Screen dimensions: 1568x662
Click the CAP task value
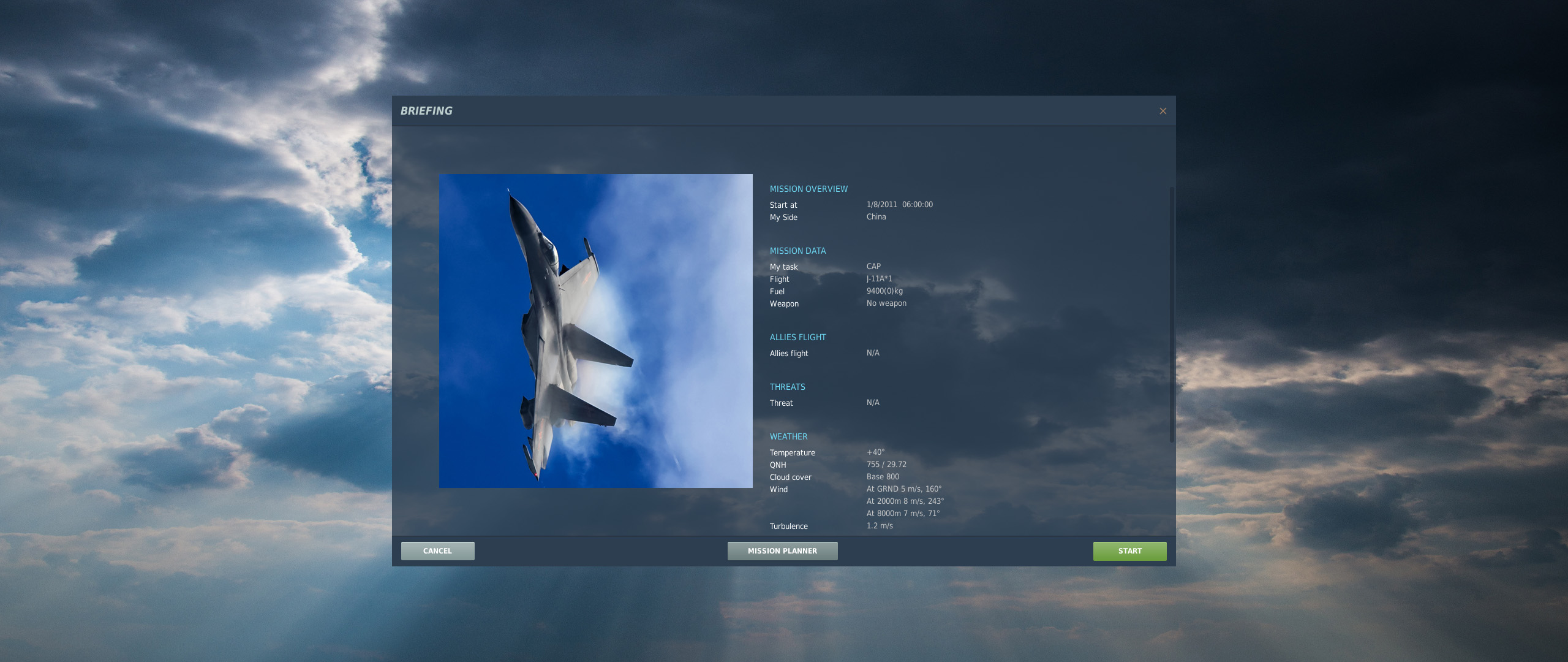tap(873, 267)
